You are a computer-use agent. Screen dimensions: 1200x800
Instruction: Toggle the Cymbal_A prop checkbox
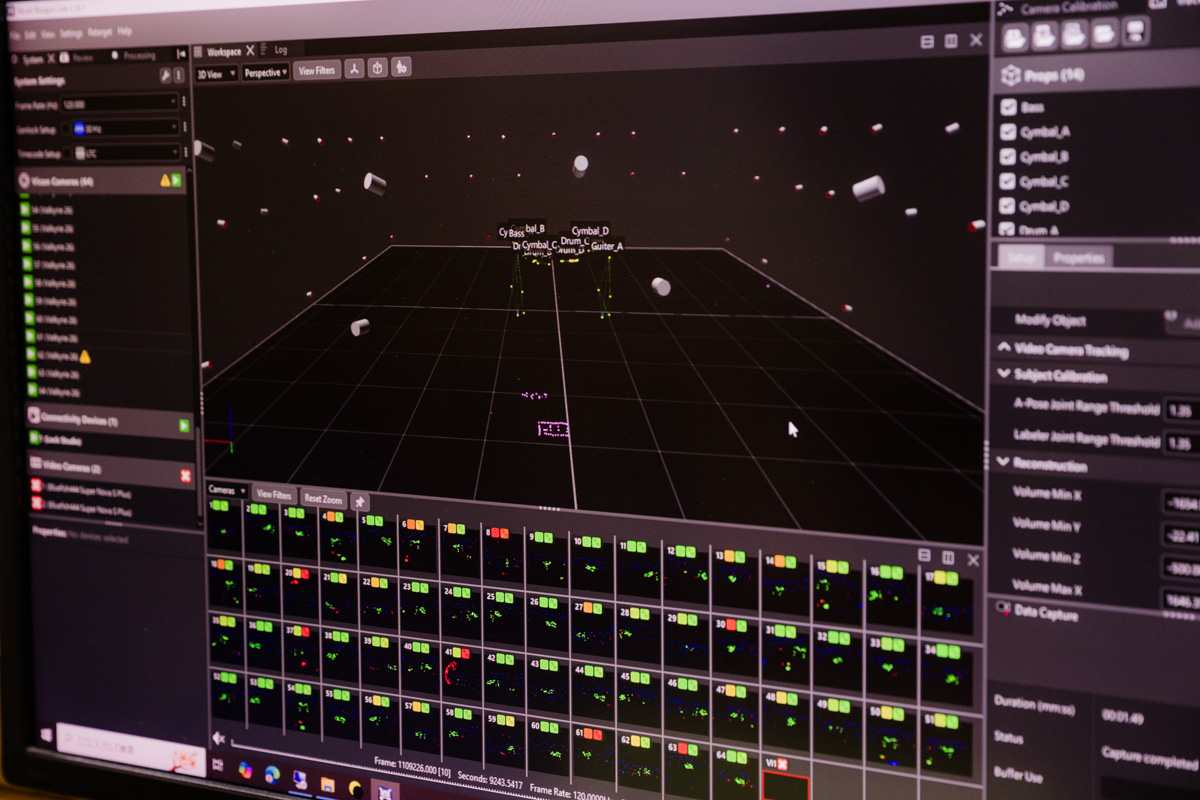click(1008, 131)
